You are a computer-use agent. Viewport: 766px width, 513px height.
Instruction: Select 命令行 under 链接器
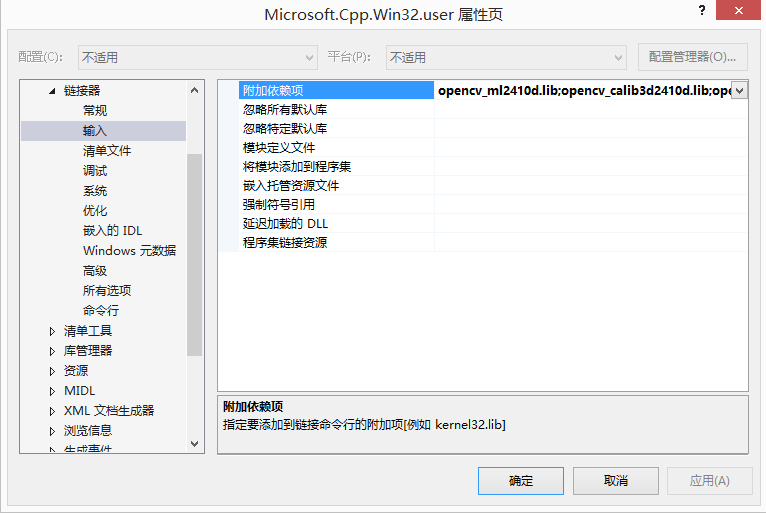click(x=101, y=311)
